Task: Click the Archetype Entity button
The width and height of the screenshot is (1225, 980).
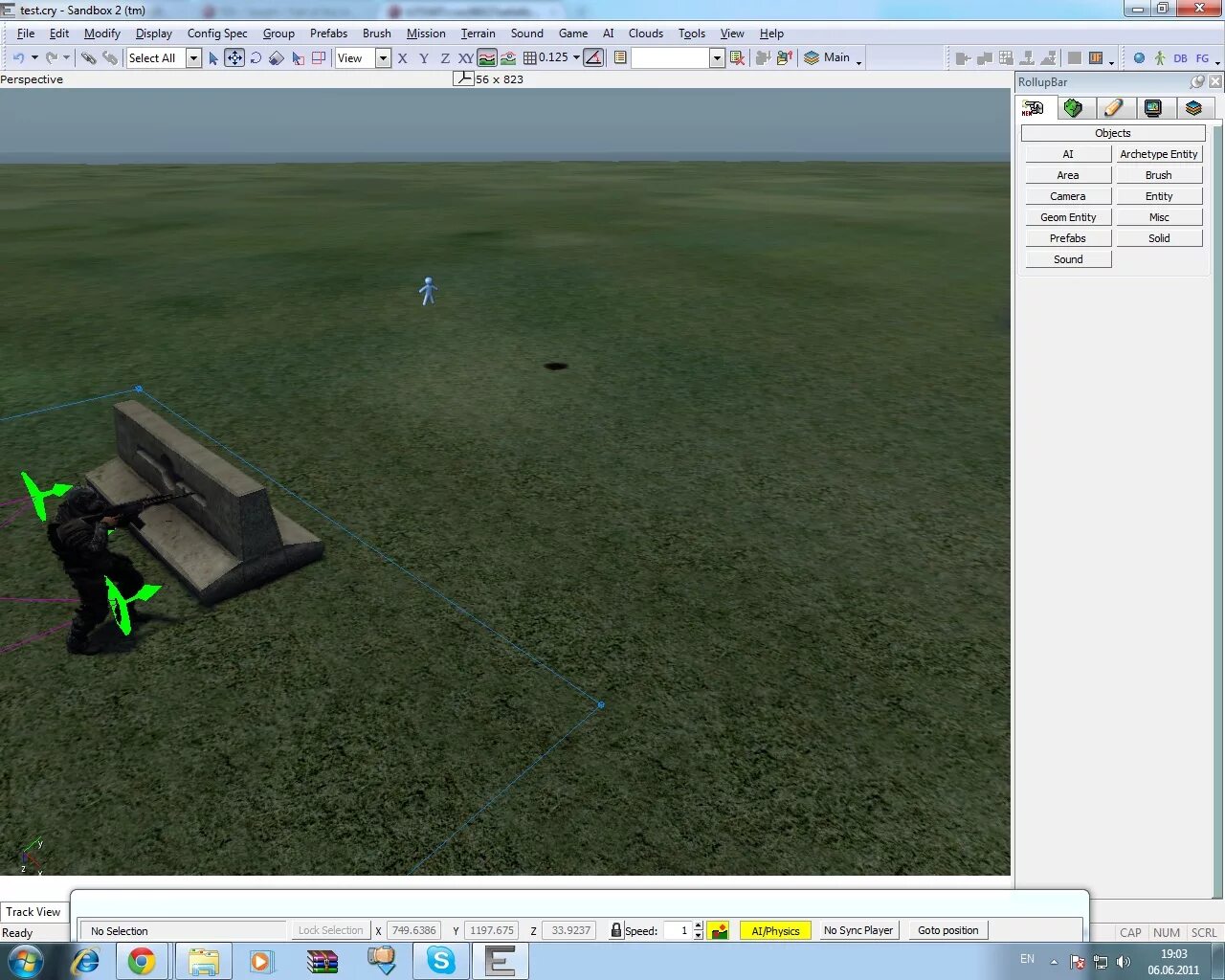Action: click(x=1159, y=154)
